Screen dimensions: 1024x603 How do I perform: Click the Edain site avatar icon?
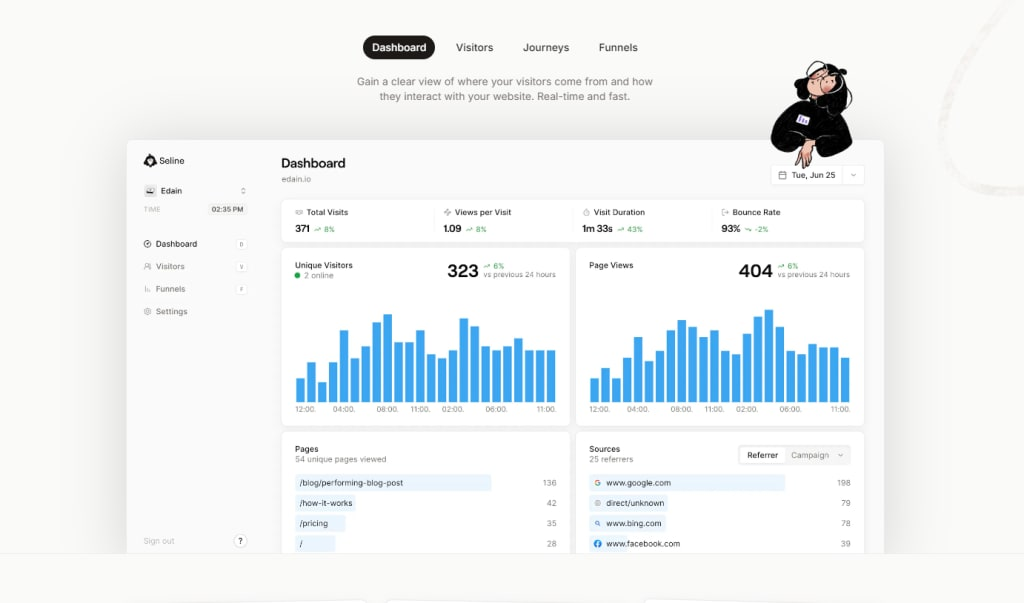(x=150, y=191)
